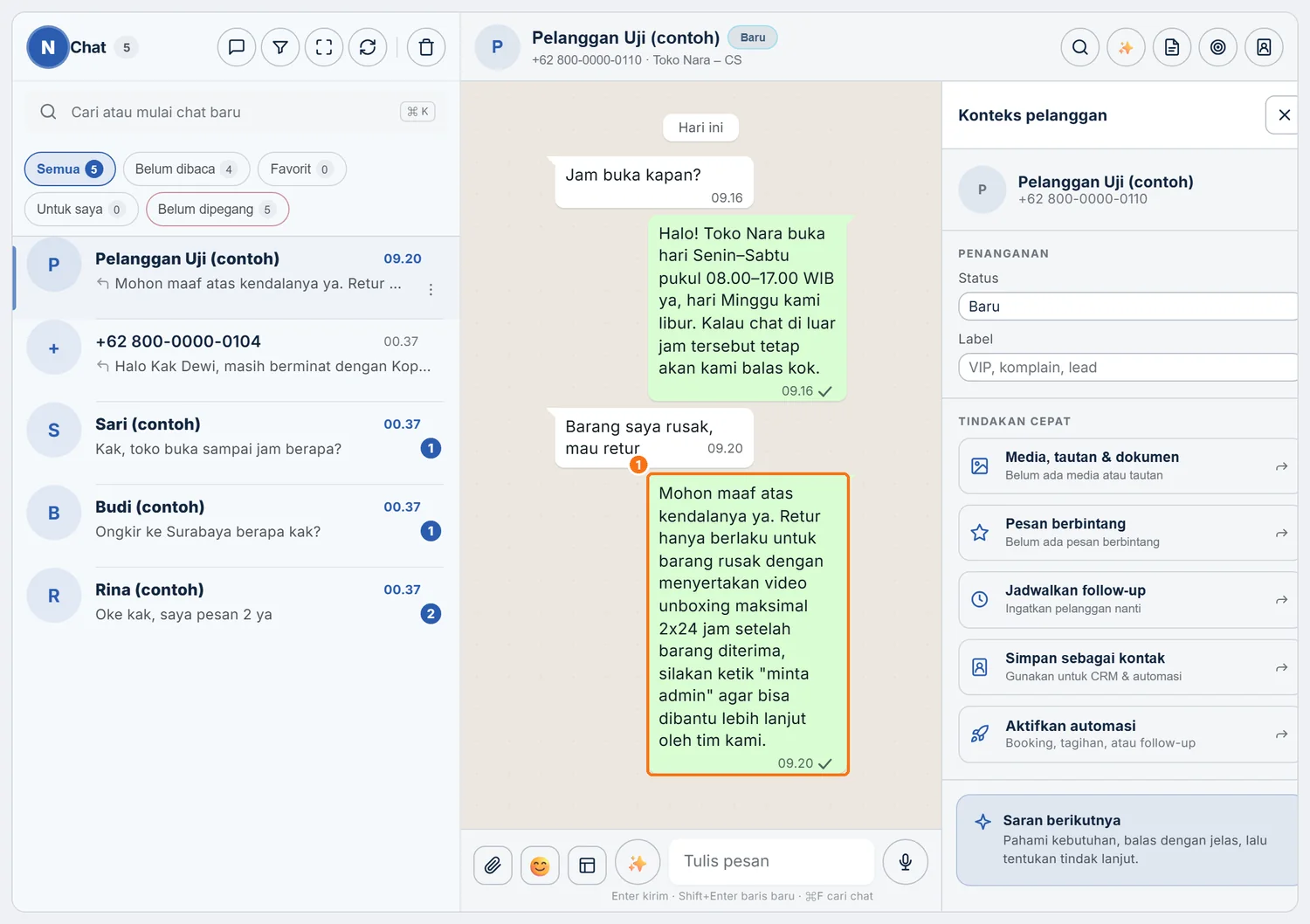Click the Tulis pesan message box
The height and width of the screenshot is (924, 1310).
(772, 861)
